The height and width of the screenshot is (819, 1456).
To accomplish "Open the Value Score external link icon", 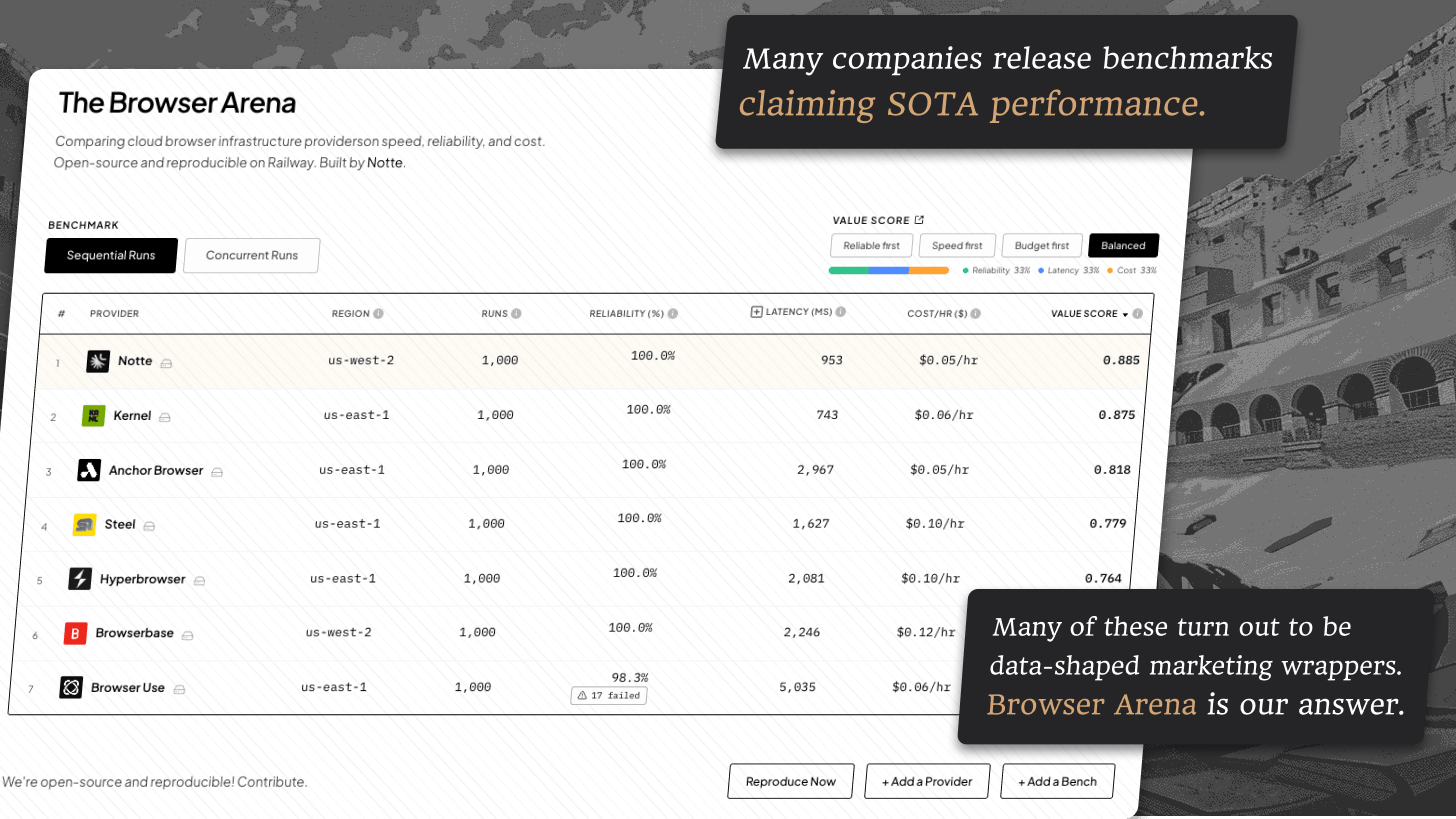I will [920, 220].
